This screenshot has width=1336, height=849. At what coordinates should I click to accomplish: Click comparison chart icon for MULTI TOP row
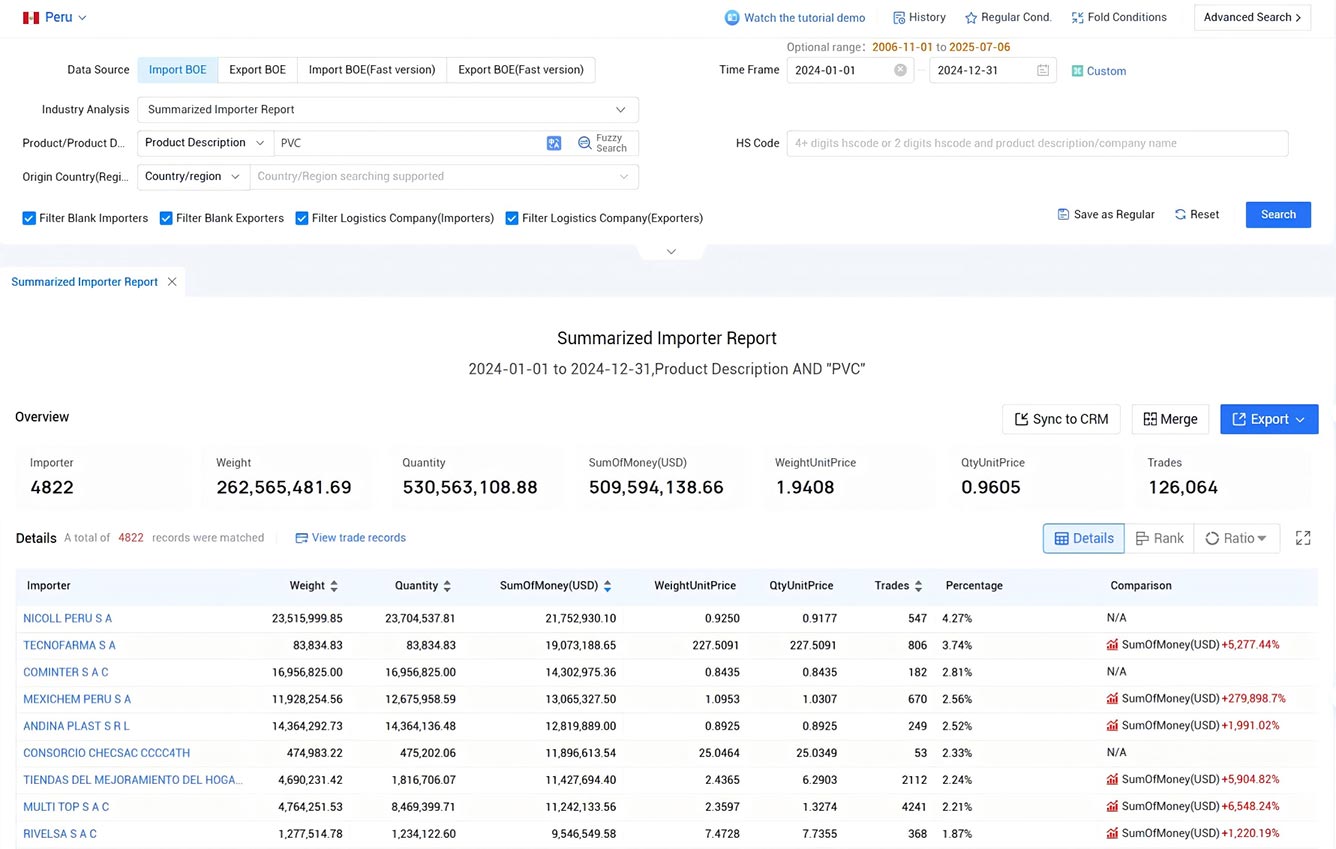1112,806
